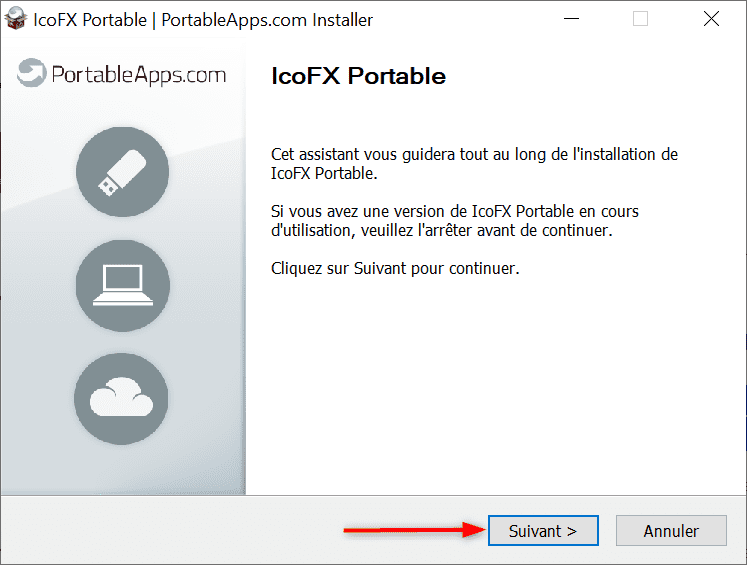Click the greyed-out maximize window button
The width and height of the screenshot is (747, 565).
click(640, 19)
